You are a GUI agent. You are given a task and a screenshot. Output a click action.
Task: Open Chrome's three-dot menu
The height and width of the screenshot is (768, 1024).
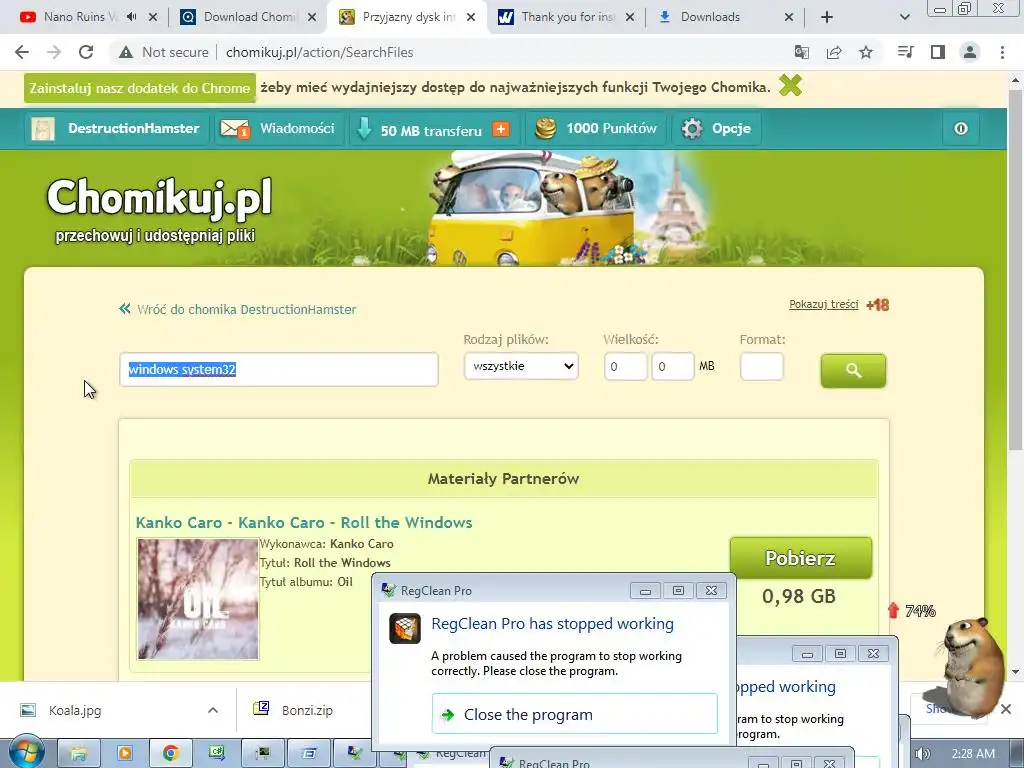pos(1002,52)
